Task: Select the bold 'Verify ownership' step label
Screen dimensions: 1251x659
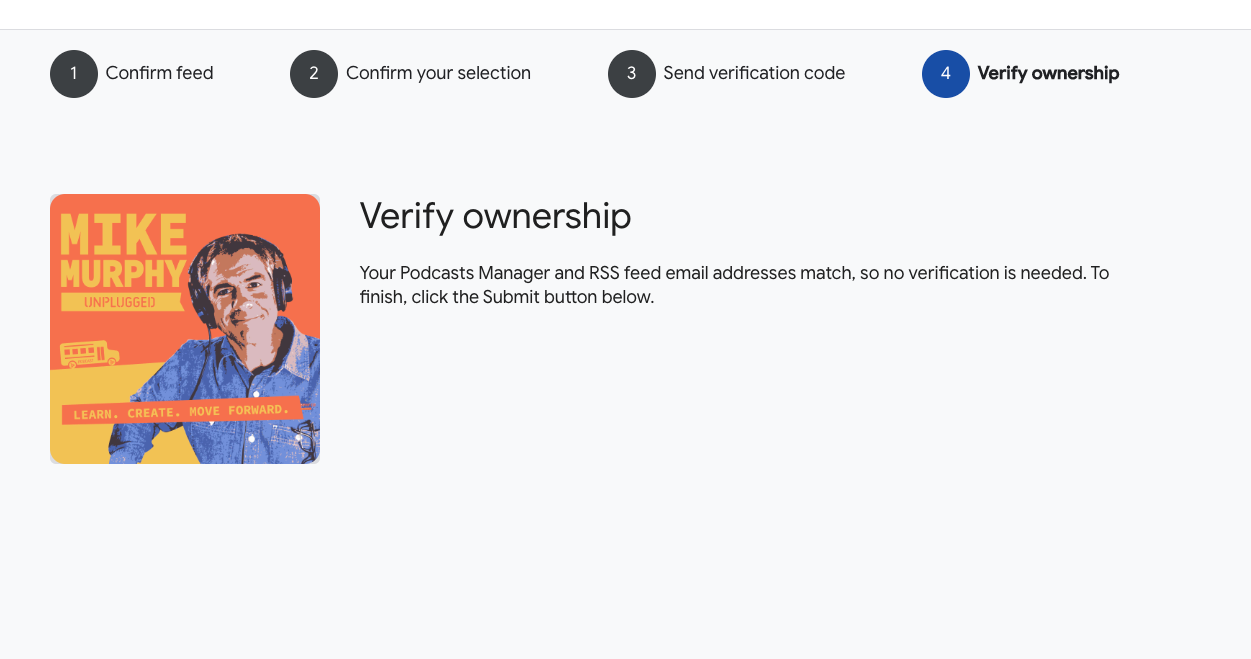Action: (1048, 73)
